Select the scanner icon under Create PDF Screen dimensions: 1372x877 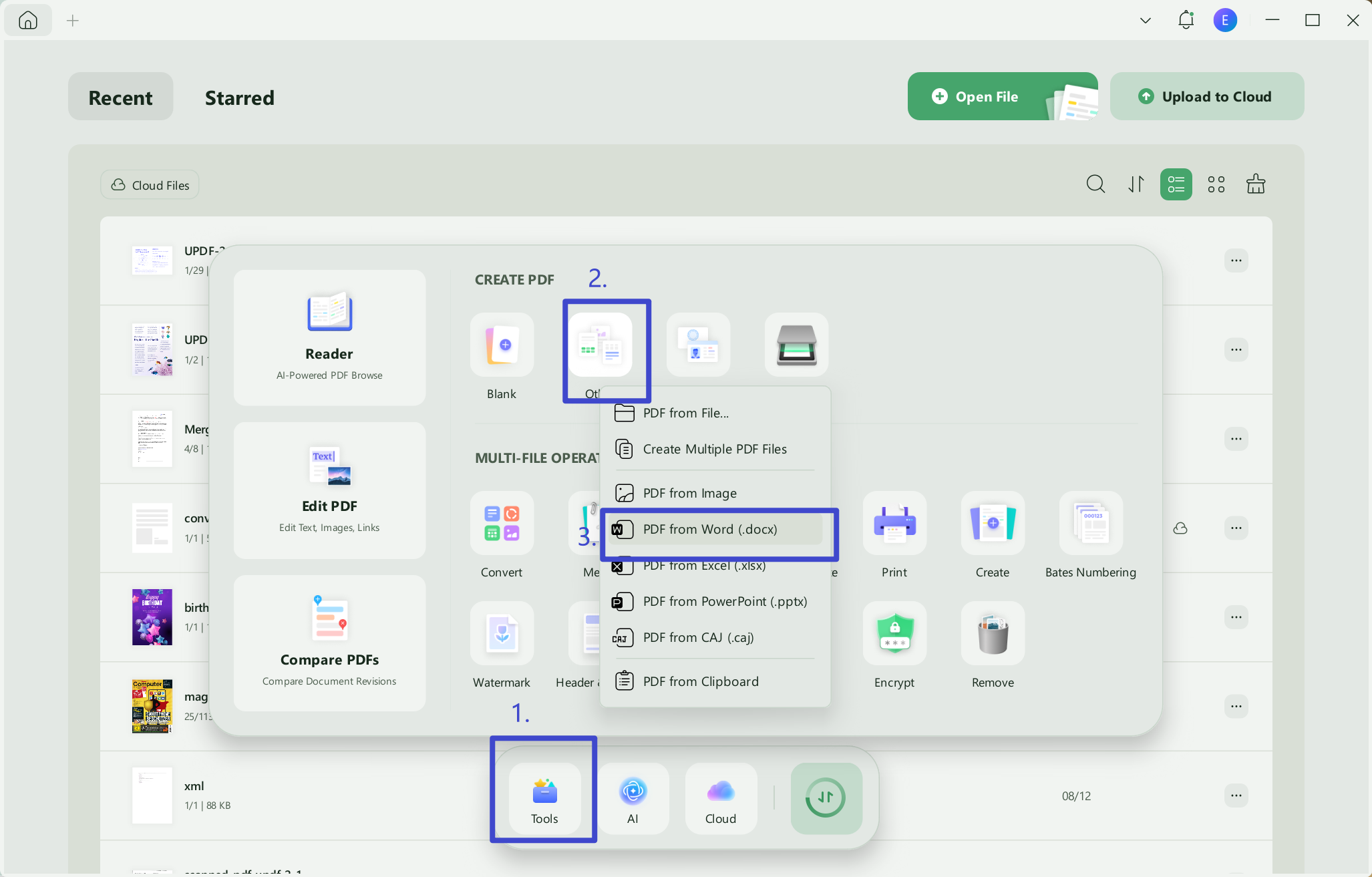(796, 345)
